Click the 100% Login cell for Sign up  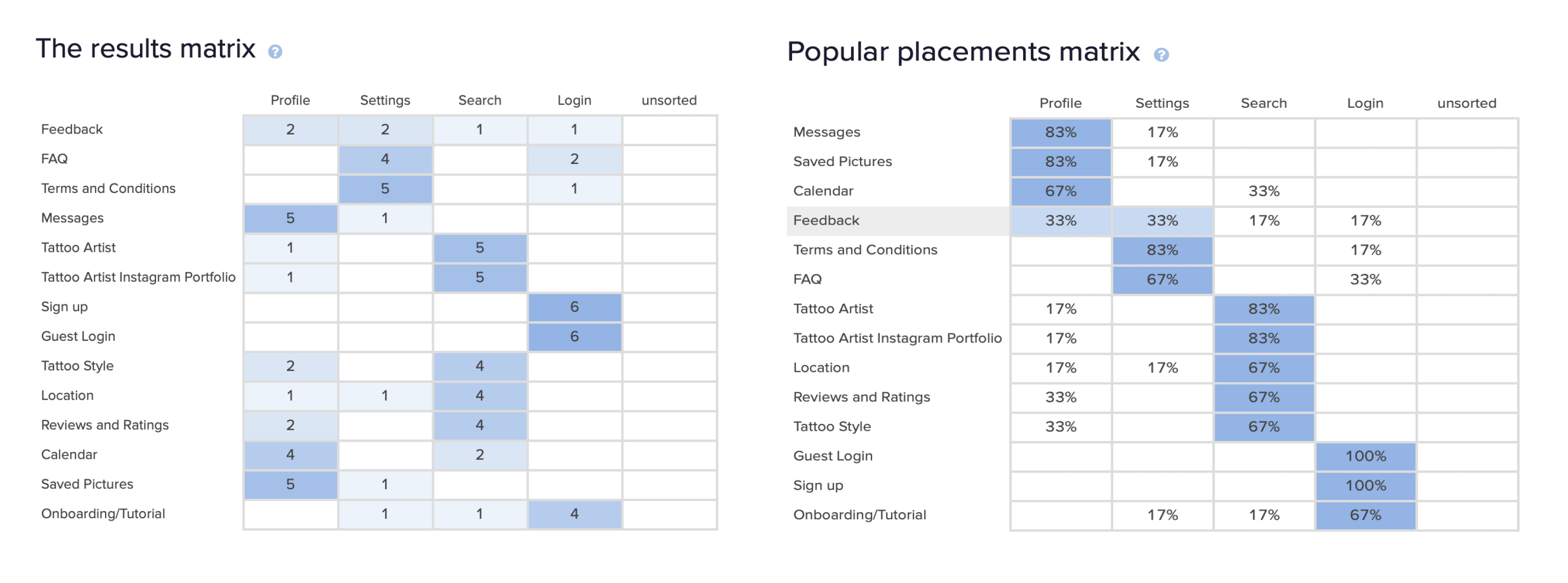click(x=1365, y=485)
